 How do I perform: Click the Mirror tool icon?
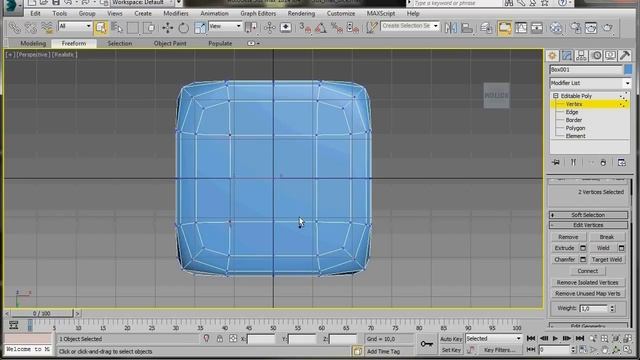coord(451,28)
